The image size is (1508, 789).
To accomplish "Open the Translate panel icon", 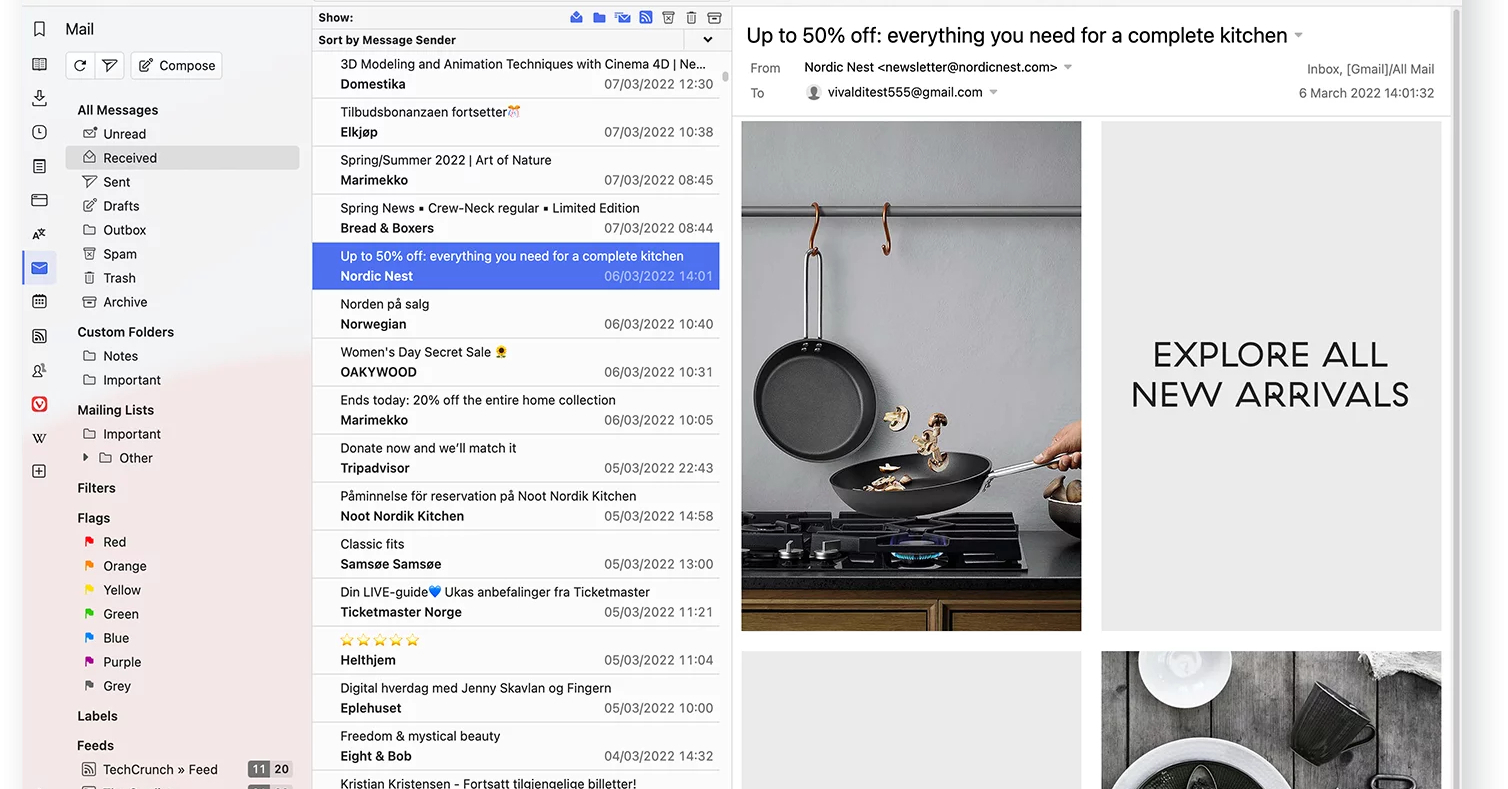I will (x=39, y=234).
